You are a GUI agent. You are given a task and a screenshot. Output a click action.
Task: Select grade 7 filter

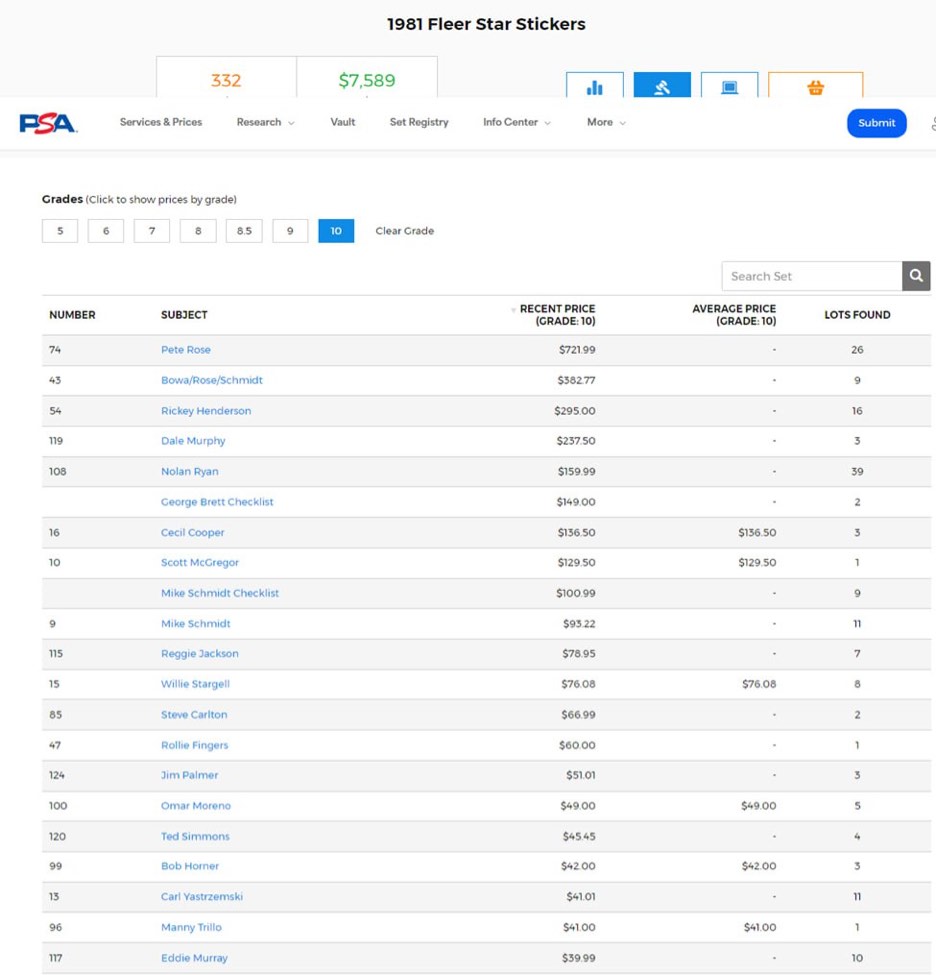coord(152,231)
